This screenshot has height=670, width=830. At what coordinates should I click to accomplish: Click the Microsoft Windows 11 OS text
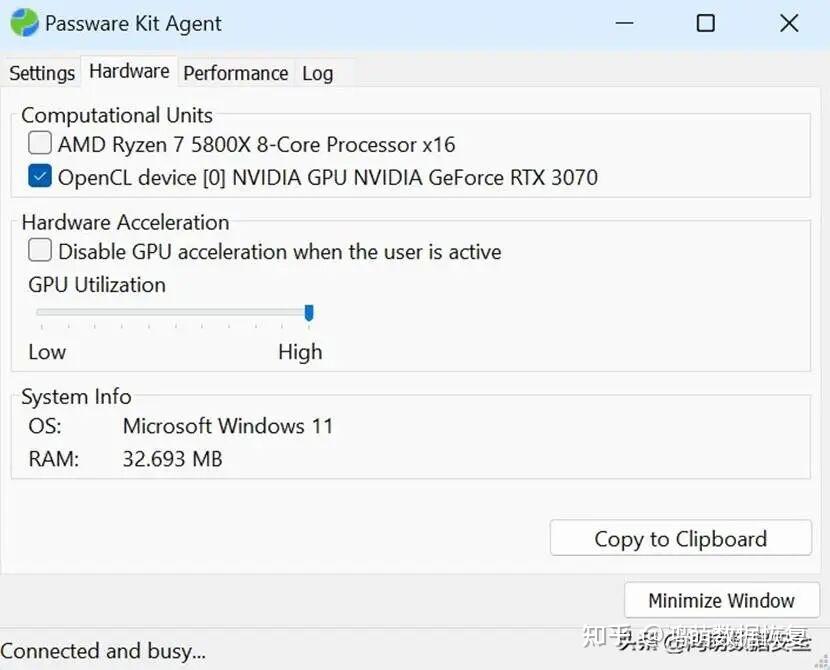tap(228, 426)
